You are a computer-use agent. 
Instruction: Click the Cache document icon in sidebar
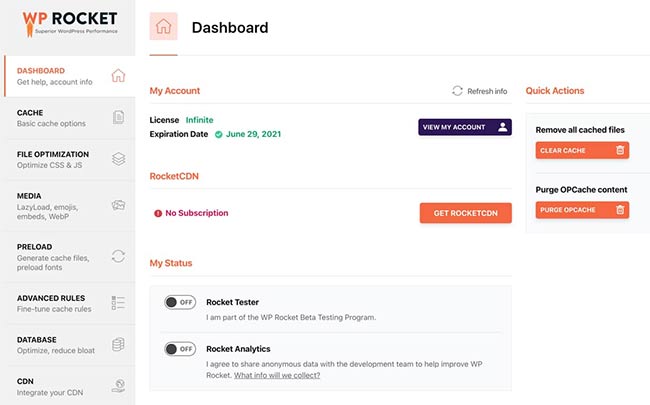pyautogui.click(x=118, y=118)
